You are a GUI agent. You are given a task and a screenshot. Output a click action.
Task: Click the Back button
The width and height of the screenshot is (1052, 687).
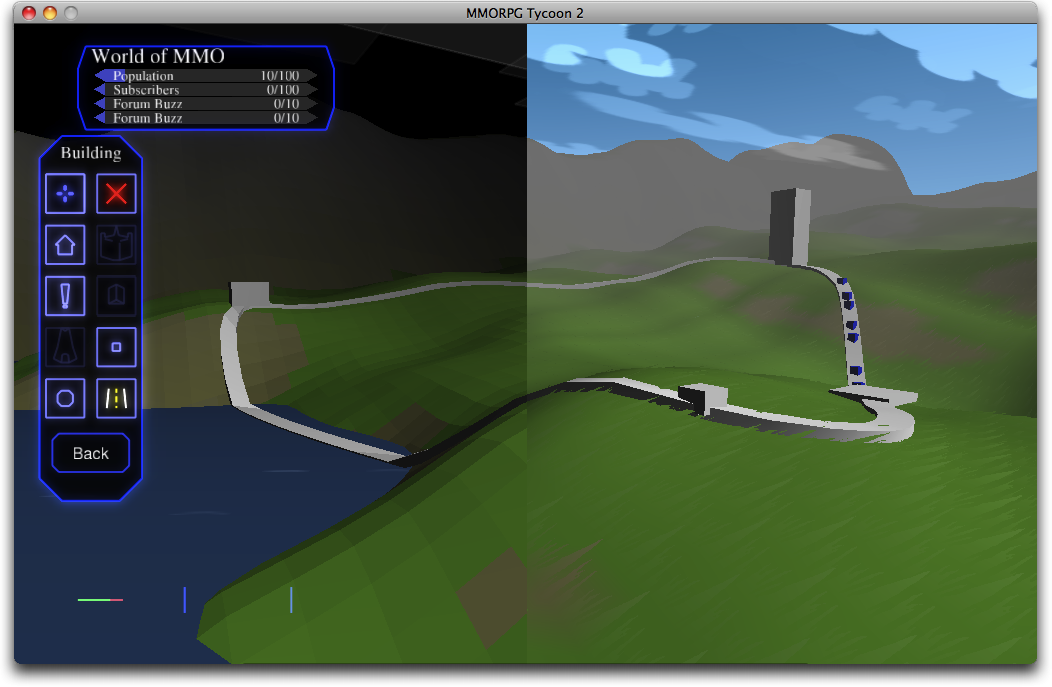(x=91, y=454)
